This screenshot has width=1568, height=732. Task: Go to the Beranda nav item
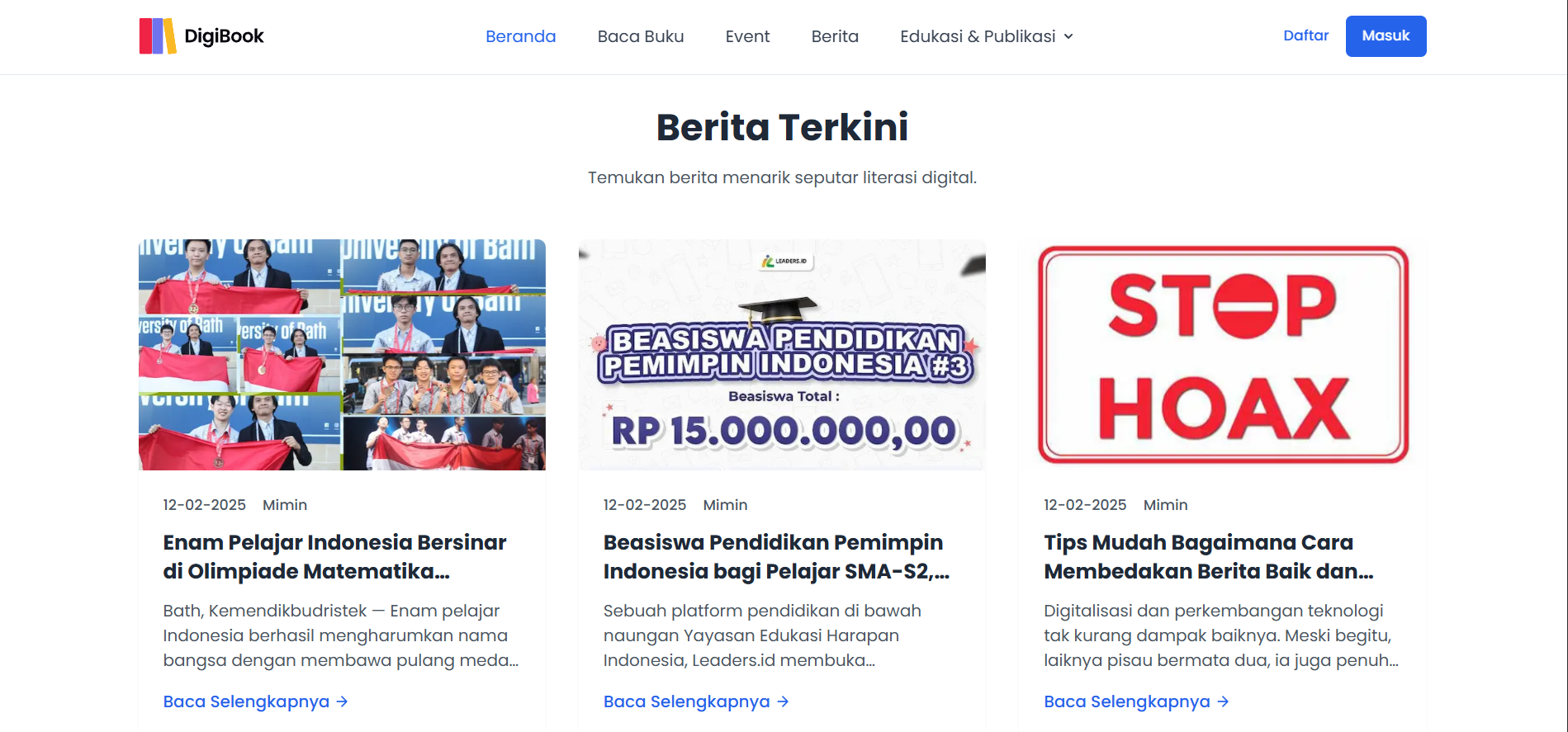(x=521, y=36)
